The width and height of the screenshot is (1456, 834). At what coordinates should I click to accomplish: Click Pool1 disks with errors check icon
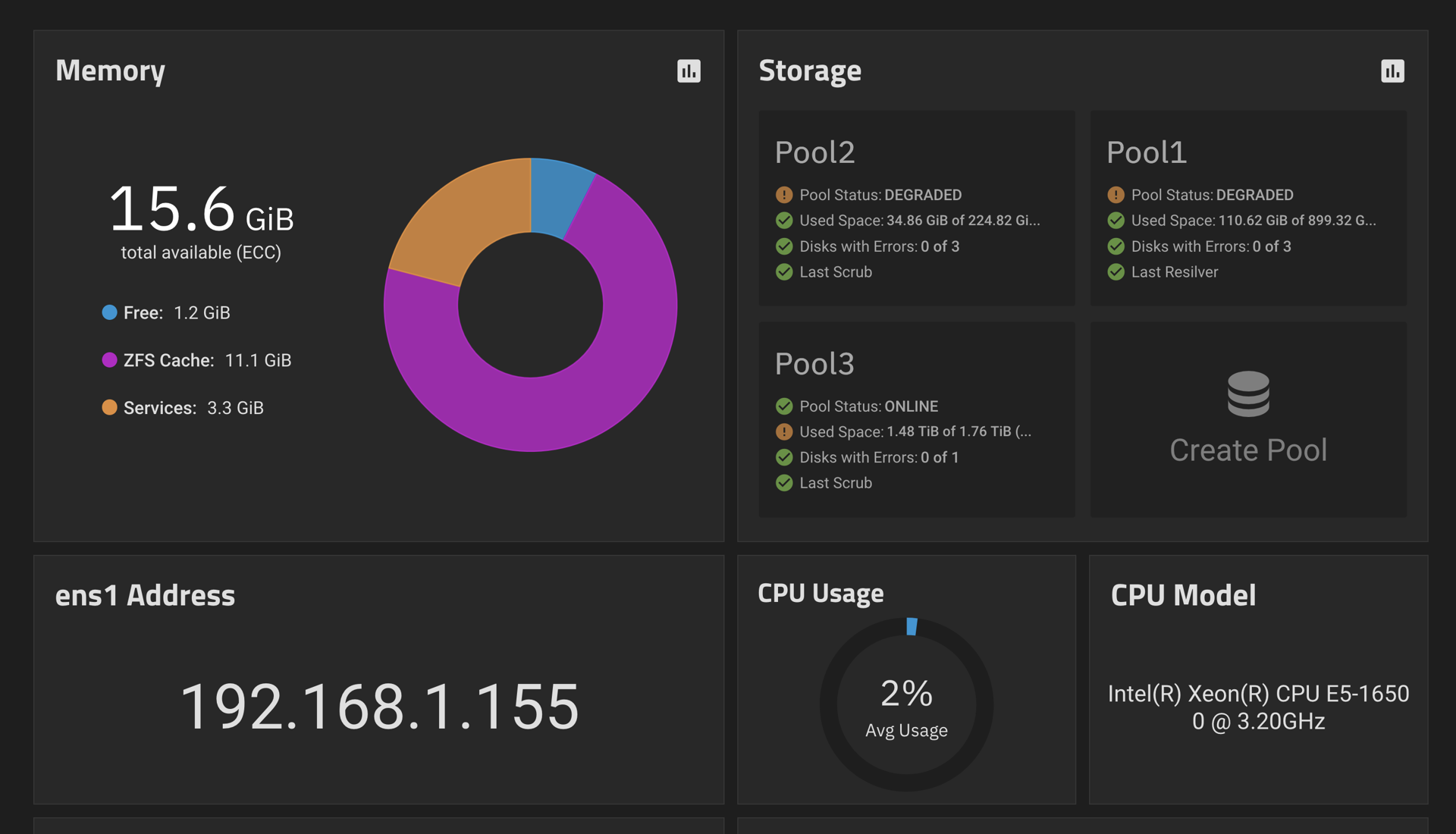[x=1116, y=246]
